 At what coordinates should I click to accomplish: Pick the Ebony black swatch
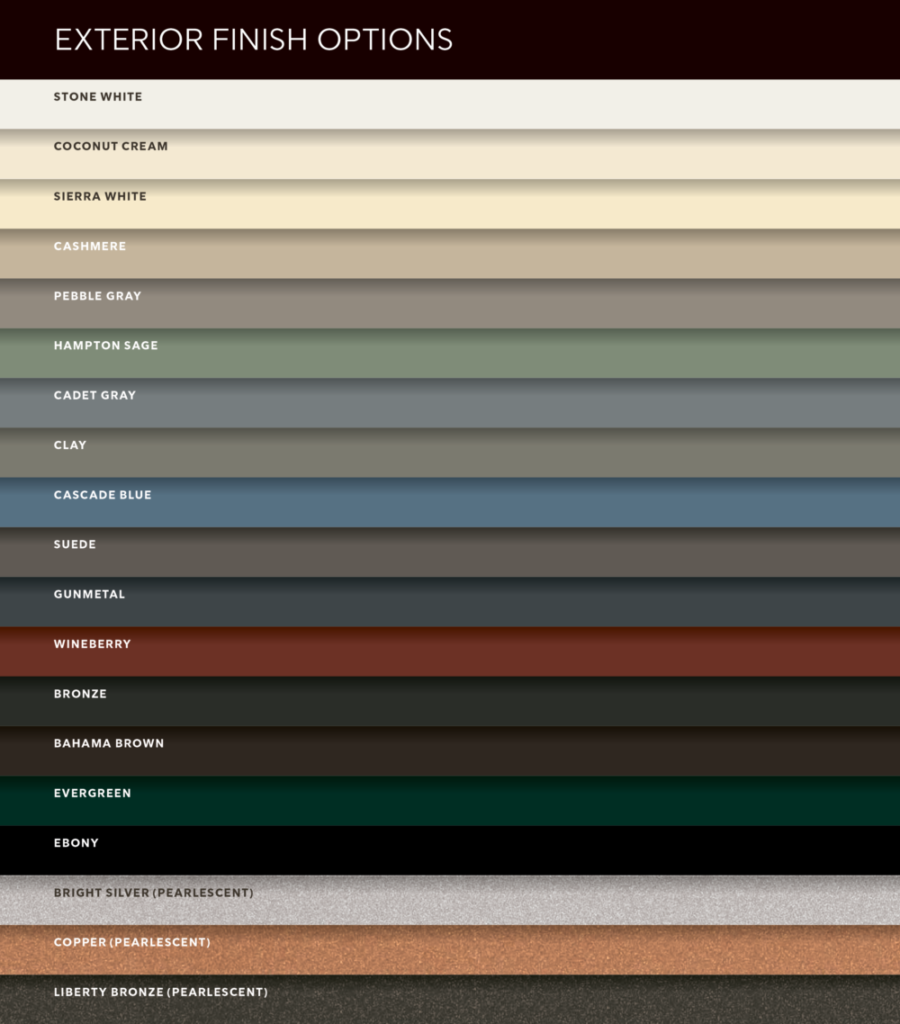point(450,851)
